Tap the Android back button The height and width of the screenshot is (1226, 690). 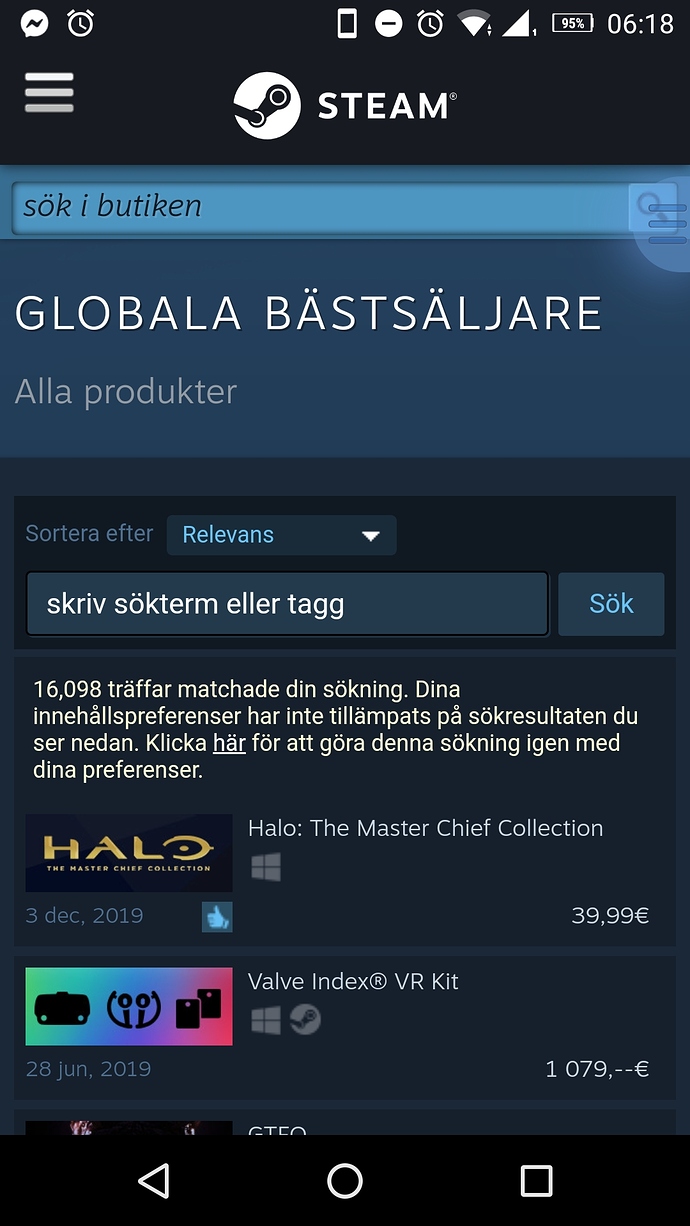tap(154, 1181)
